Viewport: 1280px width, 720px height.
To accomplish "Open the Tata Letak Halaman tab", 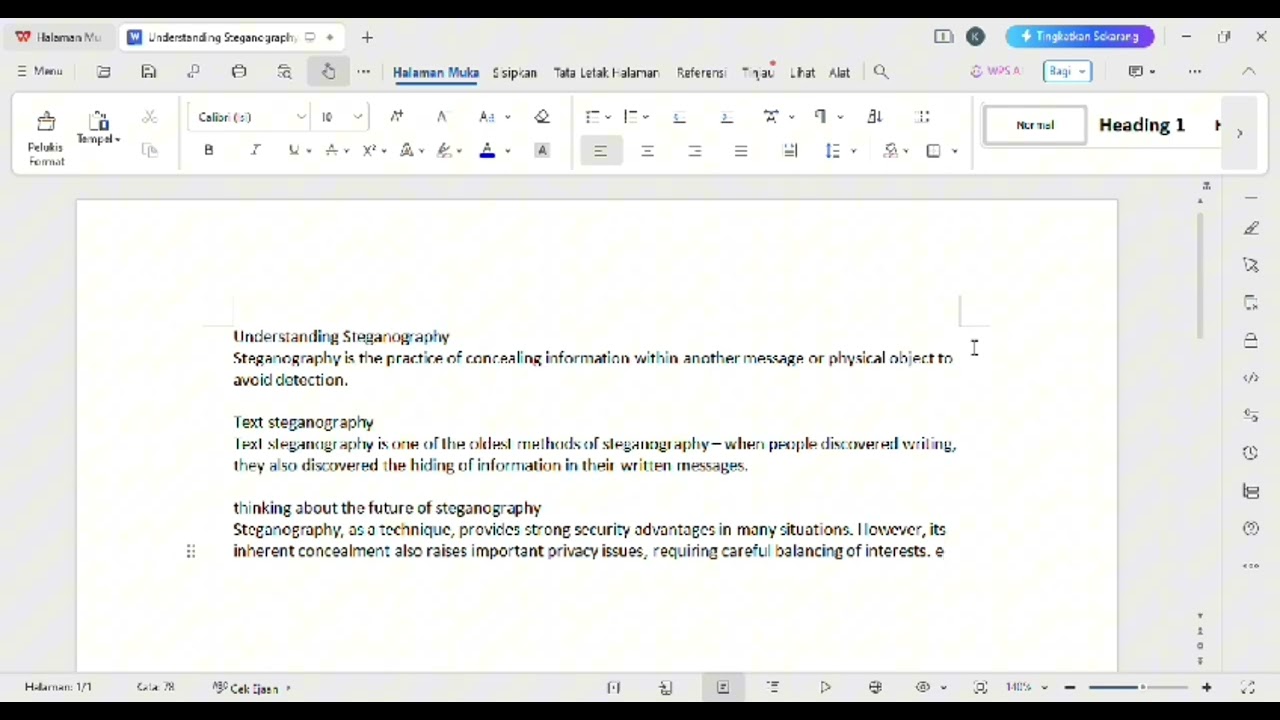I will point(606,72).
